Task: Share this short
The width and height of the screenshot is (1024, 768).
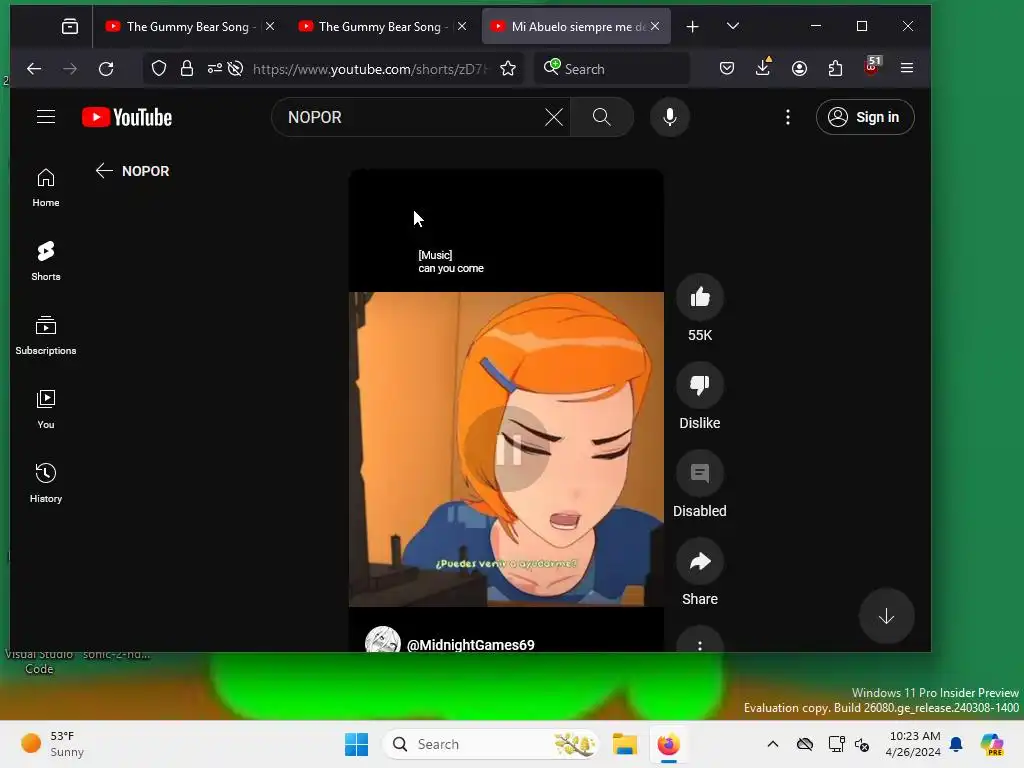Action: [x=699, y=561]
